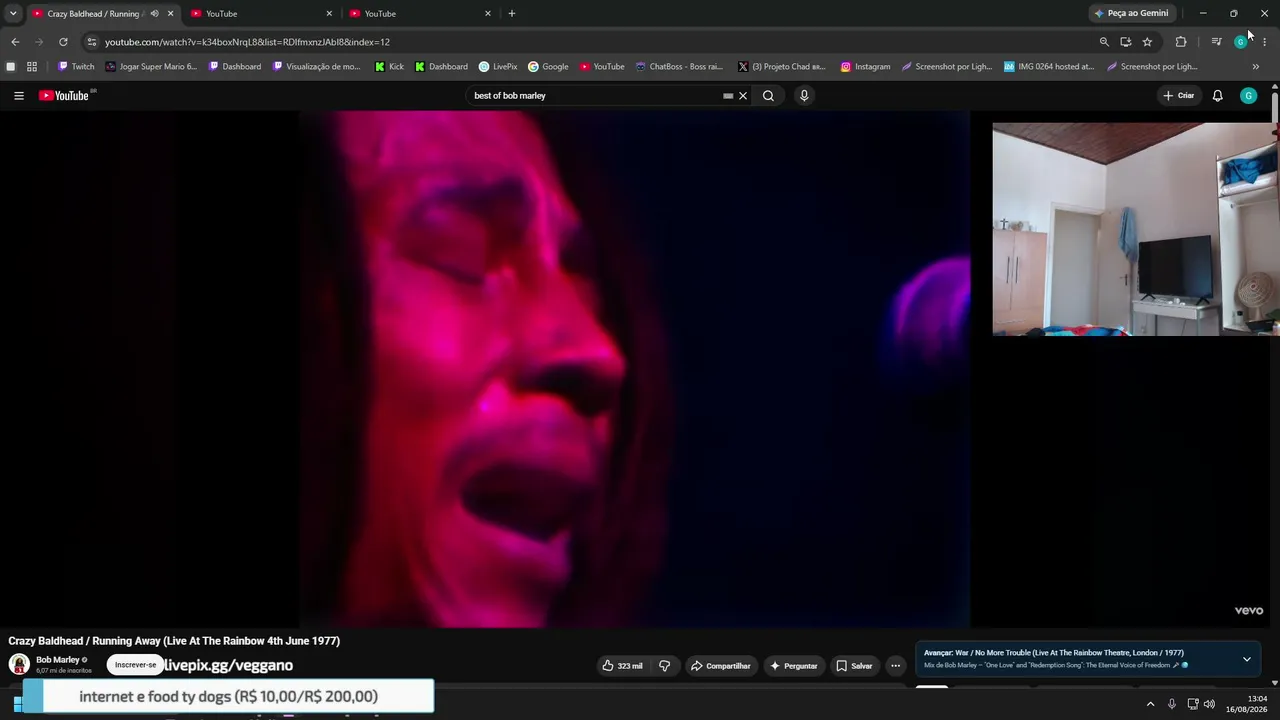Mute the Crazy Baldhead tab audio
Viewport: 1280px width, 720px height.
pos(154,14)
